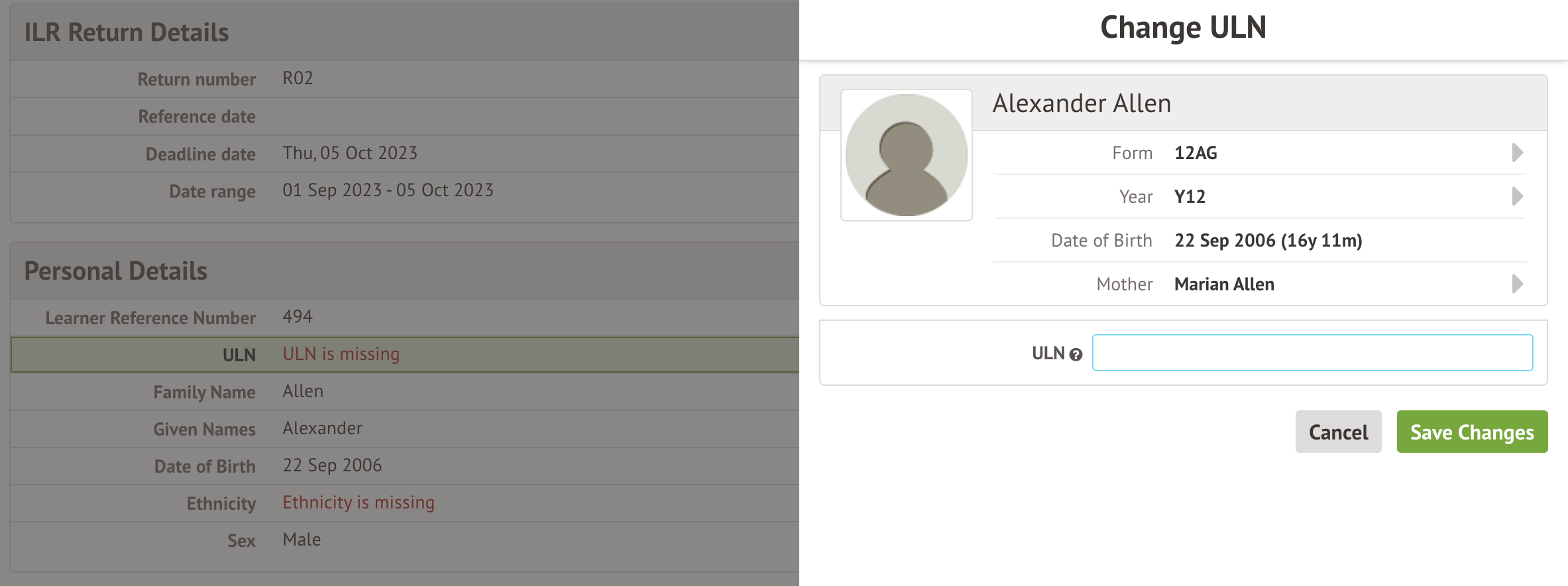Click the Ethnicity is missing text
Image resolution: width=1568 pixels, height=586 pixels.
point(359,503)
